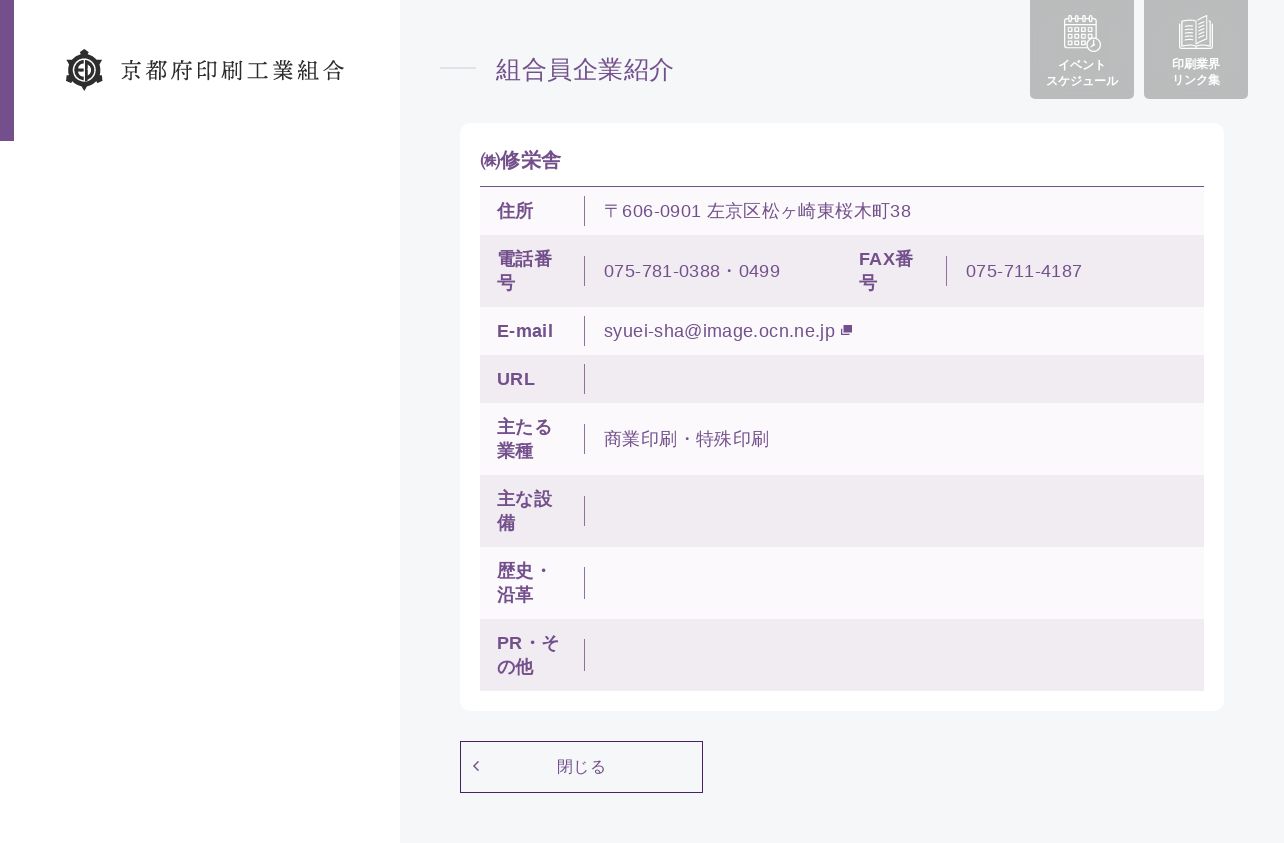Open the 印刷業界リンク集 label

point(1196,72)
